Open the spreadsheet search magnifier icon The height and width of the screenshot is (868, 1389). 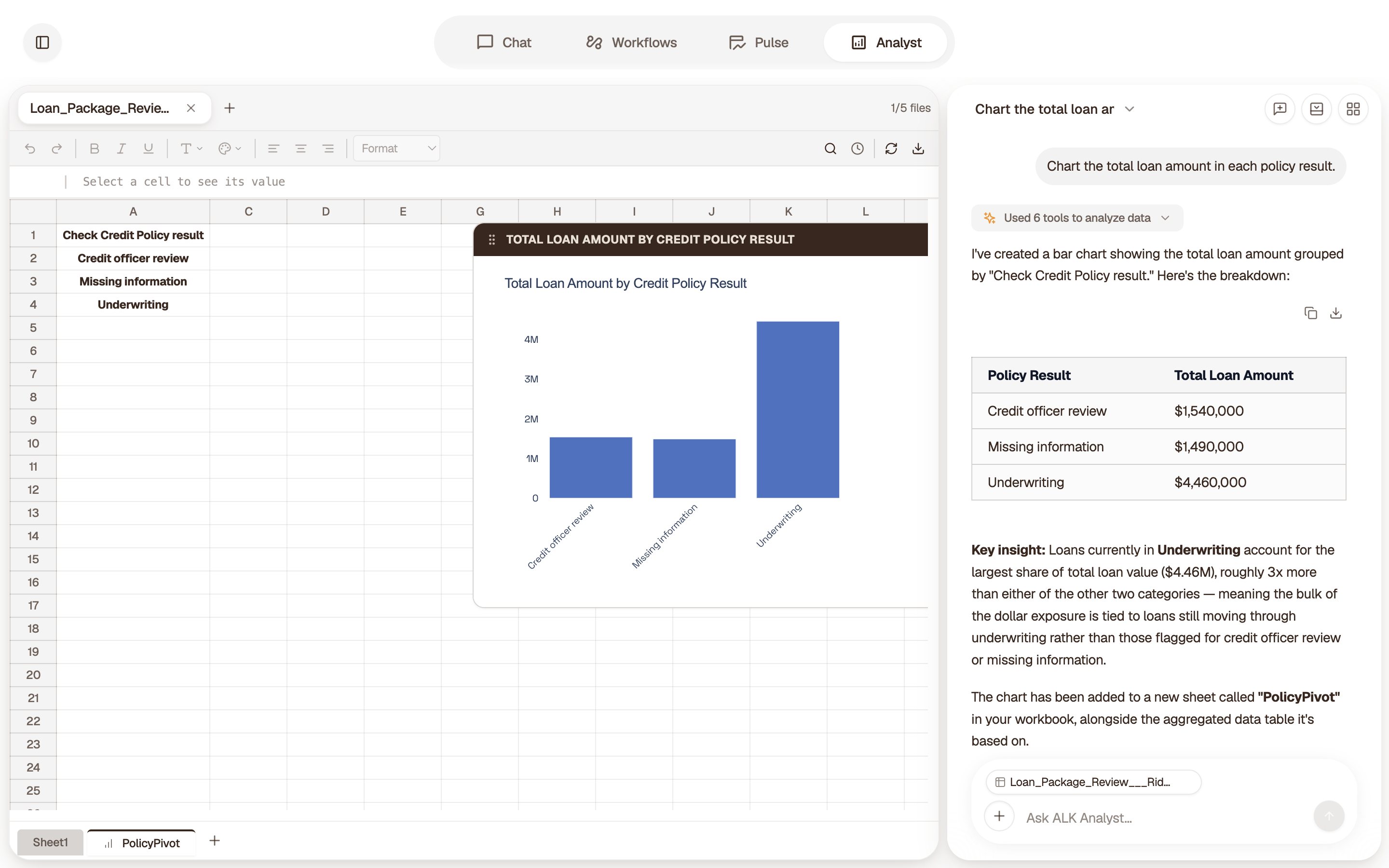click(x=830, y=149)
